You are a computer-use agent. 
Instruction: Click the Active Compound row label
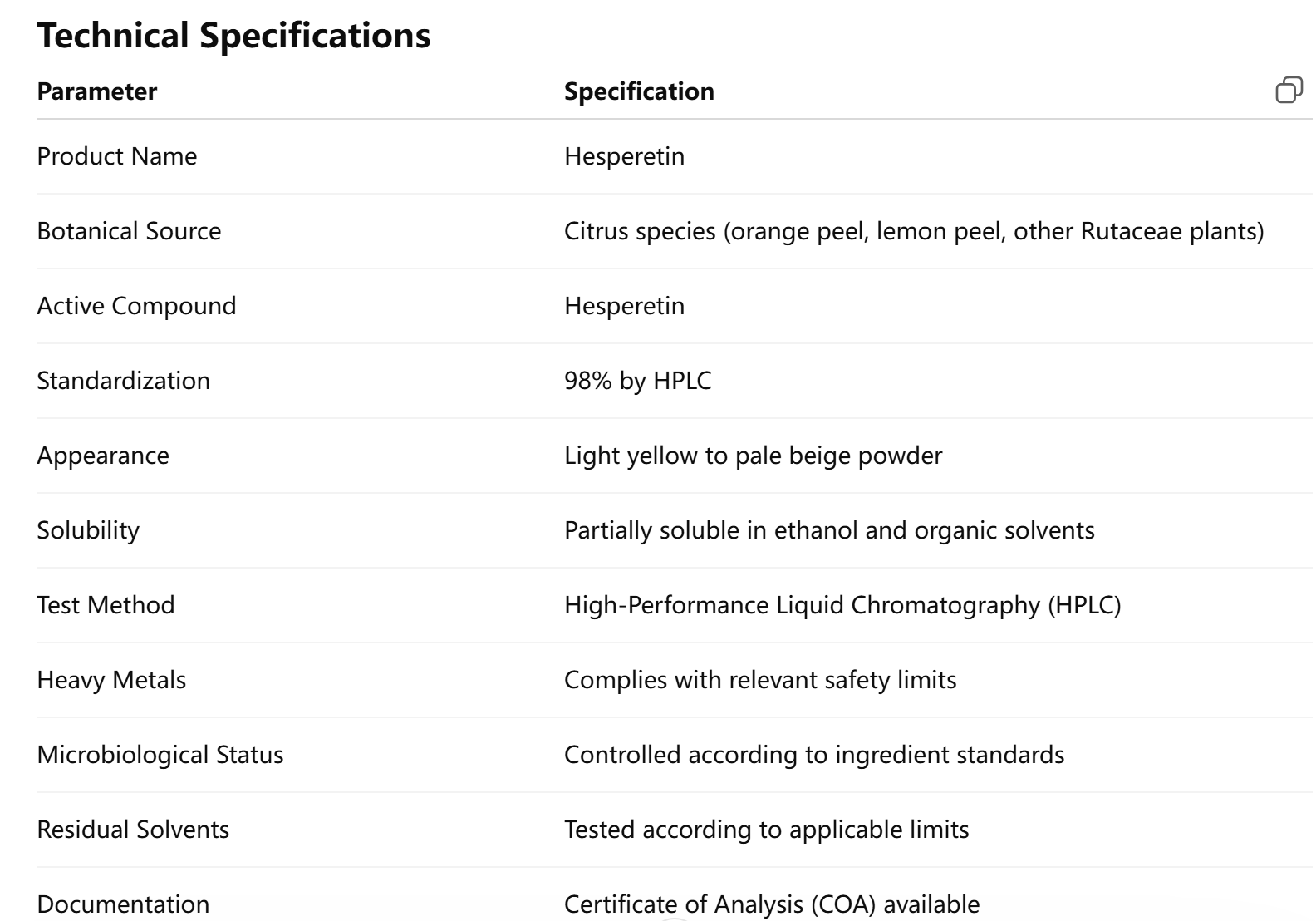click(x=136, y=306)
